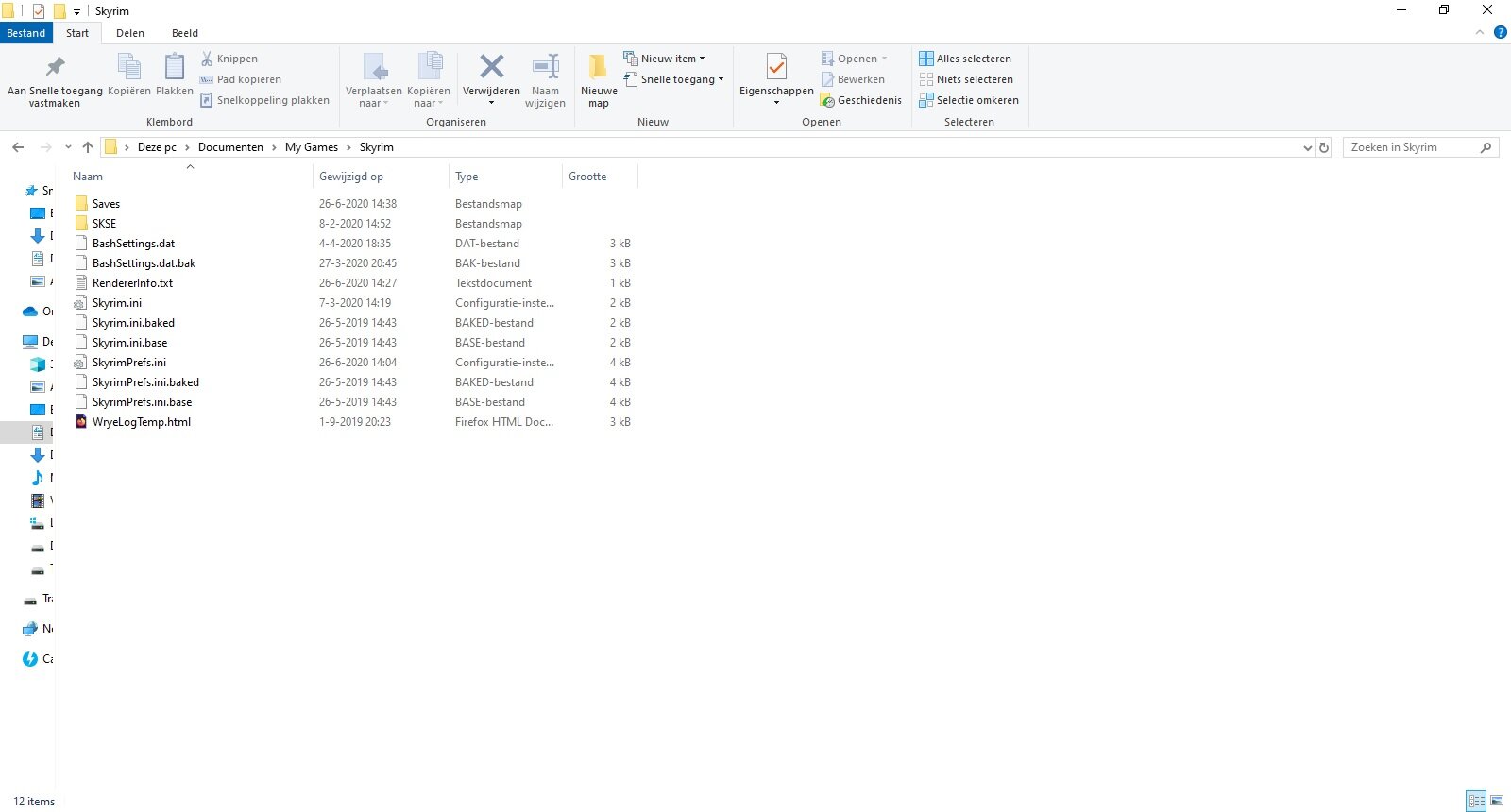
Task: Switch to the Delen tab
Action: tap(130, 33)
